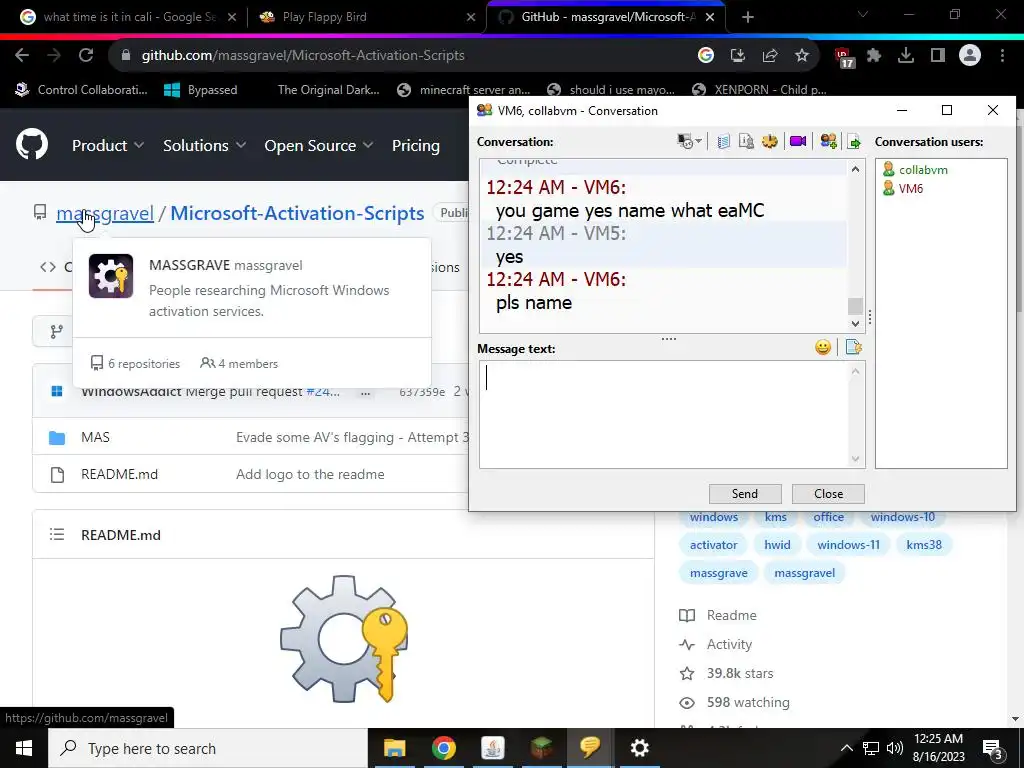Open message history notebook icon in Conversation window
This screenshot has width=1024, height=768.
724,141
